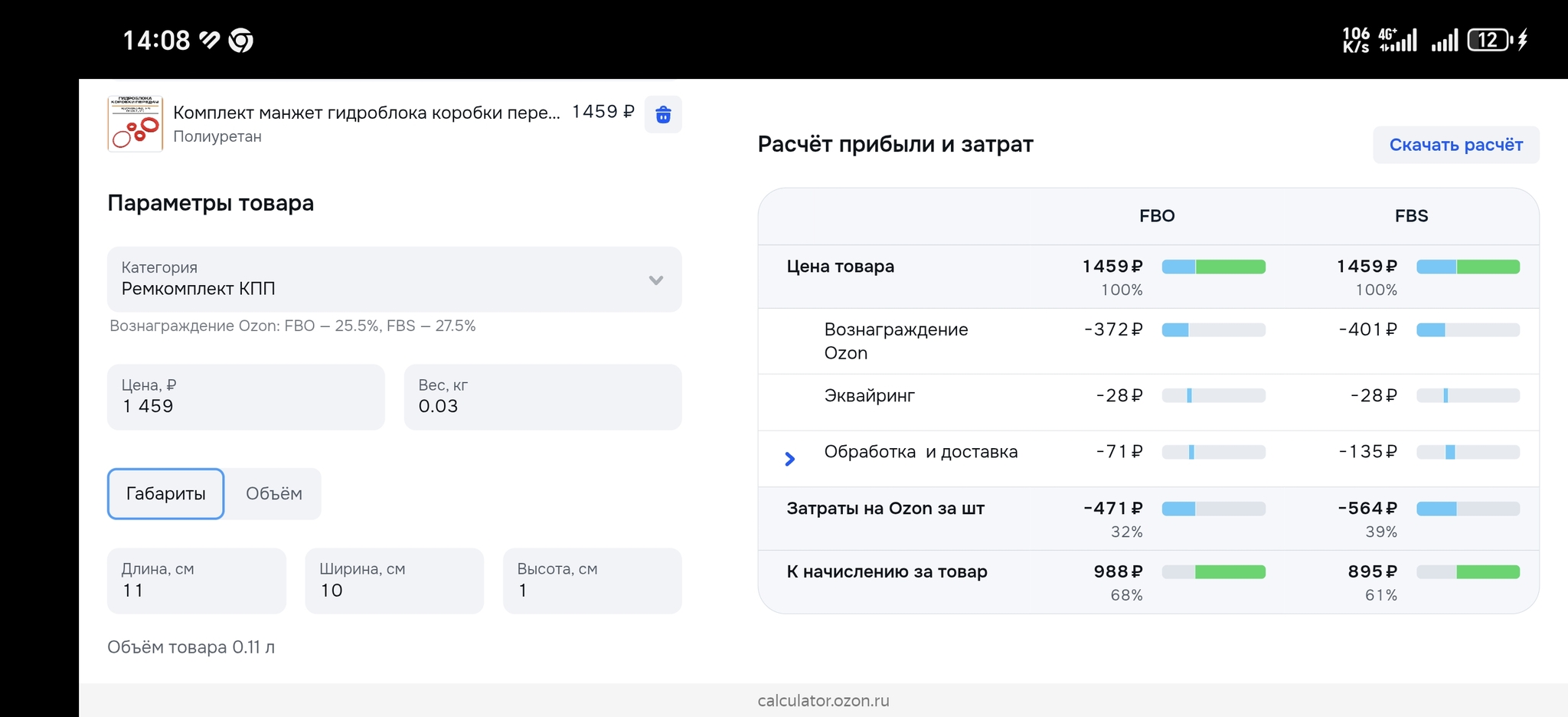Click the FBO Цена товара progress bar
Viewport: 1568px width, 717px height.
click(x=1213, y=267)
